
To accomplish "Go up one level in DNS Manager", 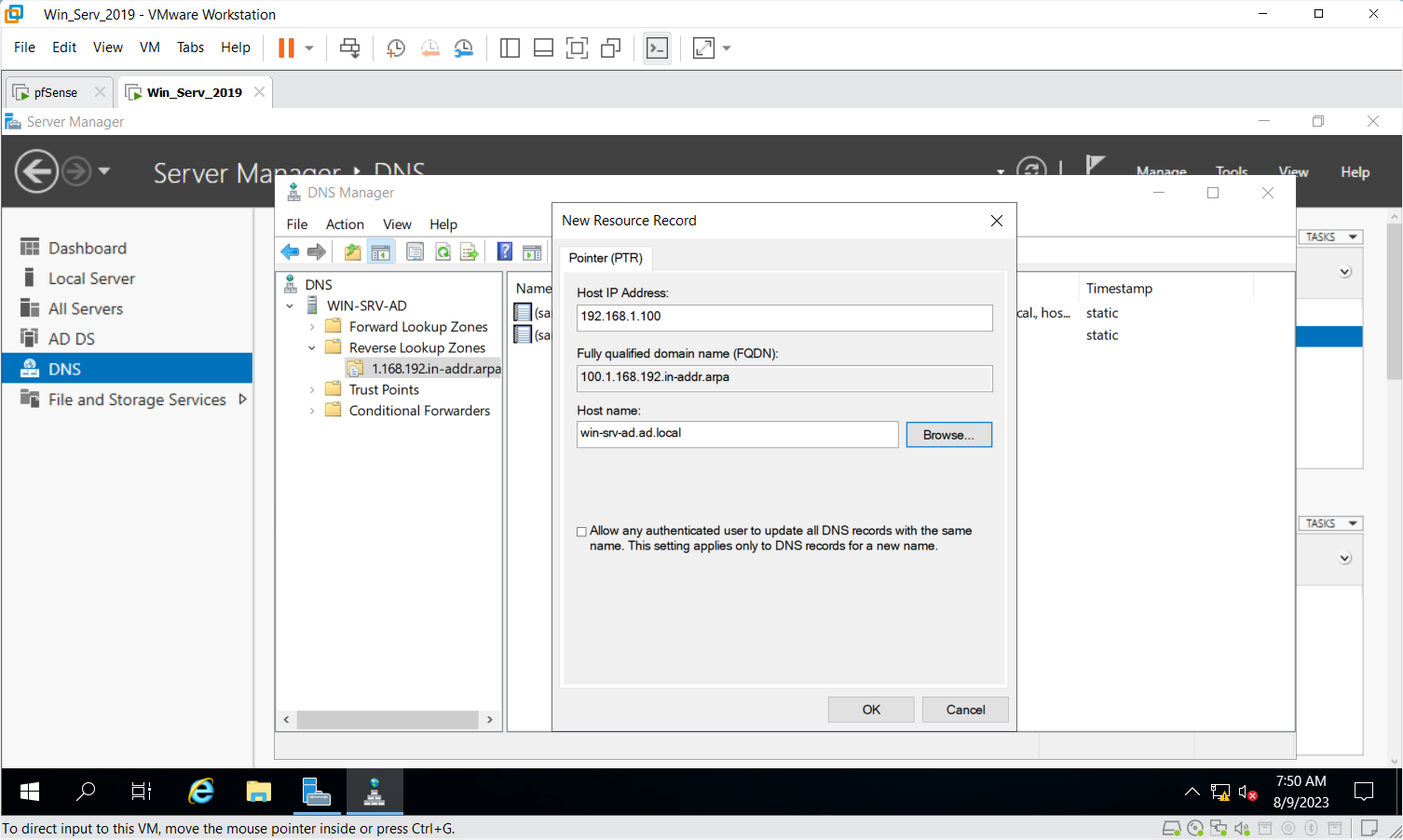I will click(352, 251).
